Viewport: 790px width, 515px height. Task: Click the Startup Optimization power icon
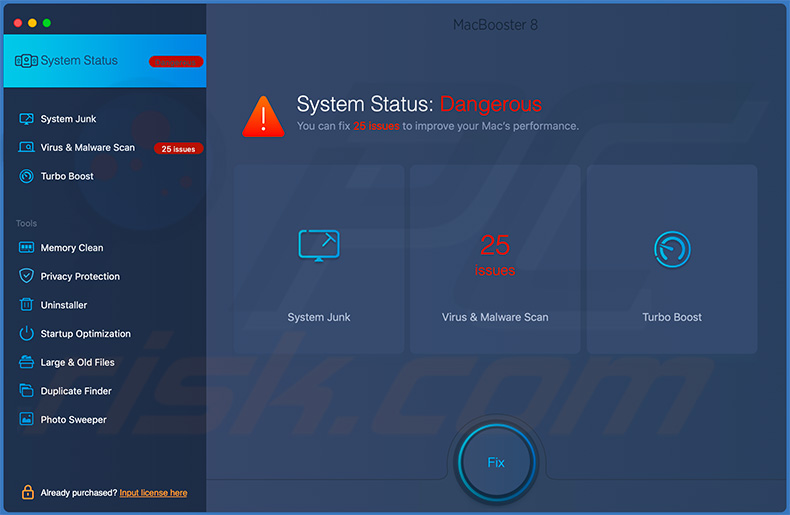click(26, 333)
